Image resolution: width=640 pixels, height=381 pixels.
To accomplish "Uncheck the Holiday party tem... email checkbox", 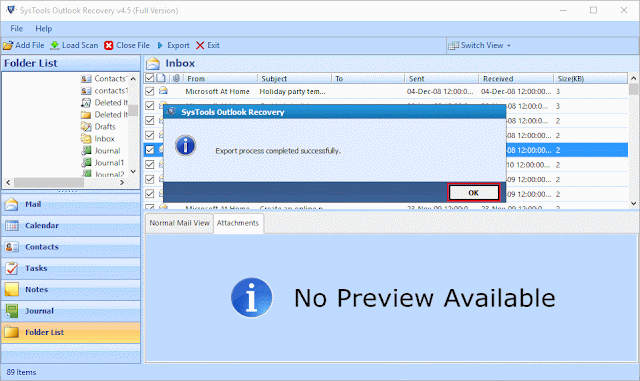I will 150,91.
